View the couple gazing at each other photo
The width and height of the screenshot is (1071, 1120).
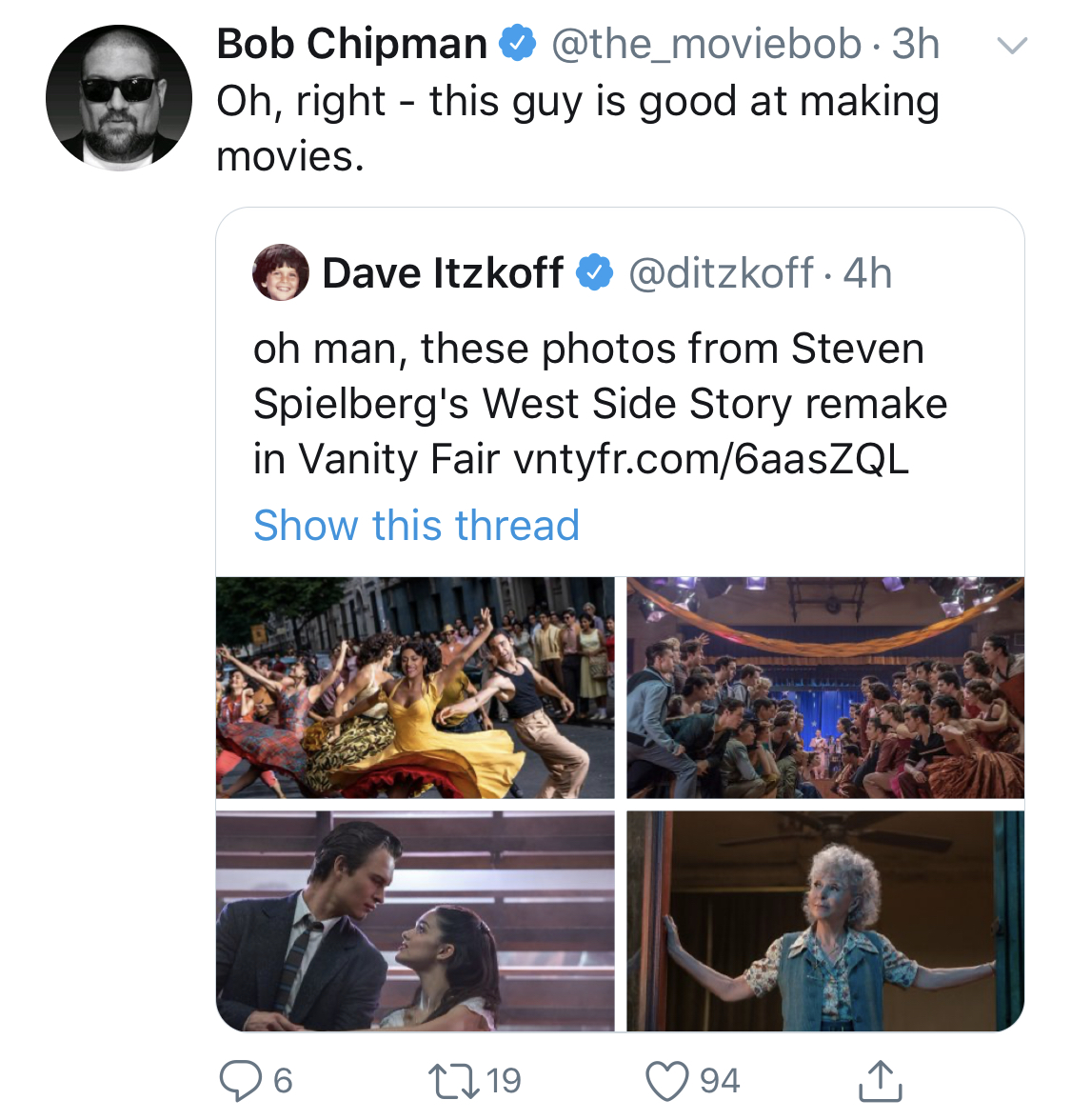coord(415,921)
